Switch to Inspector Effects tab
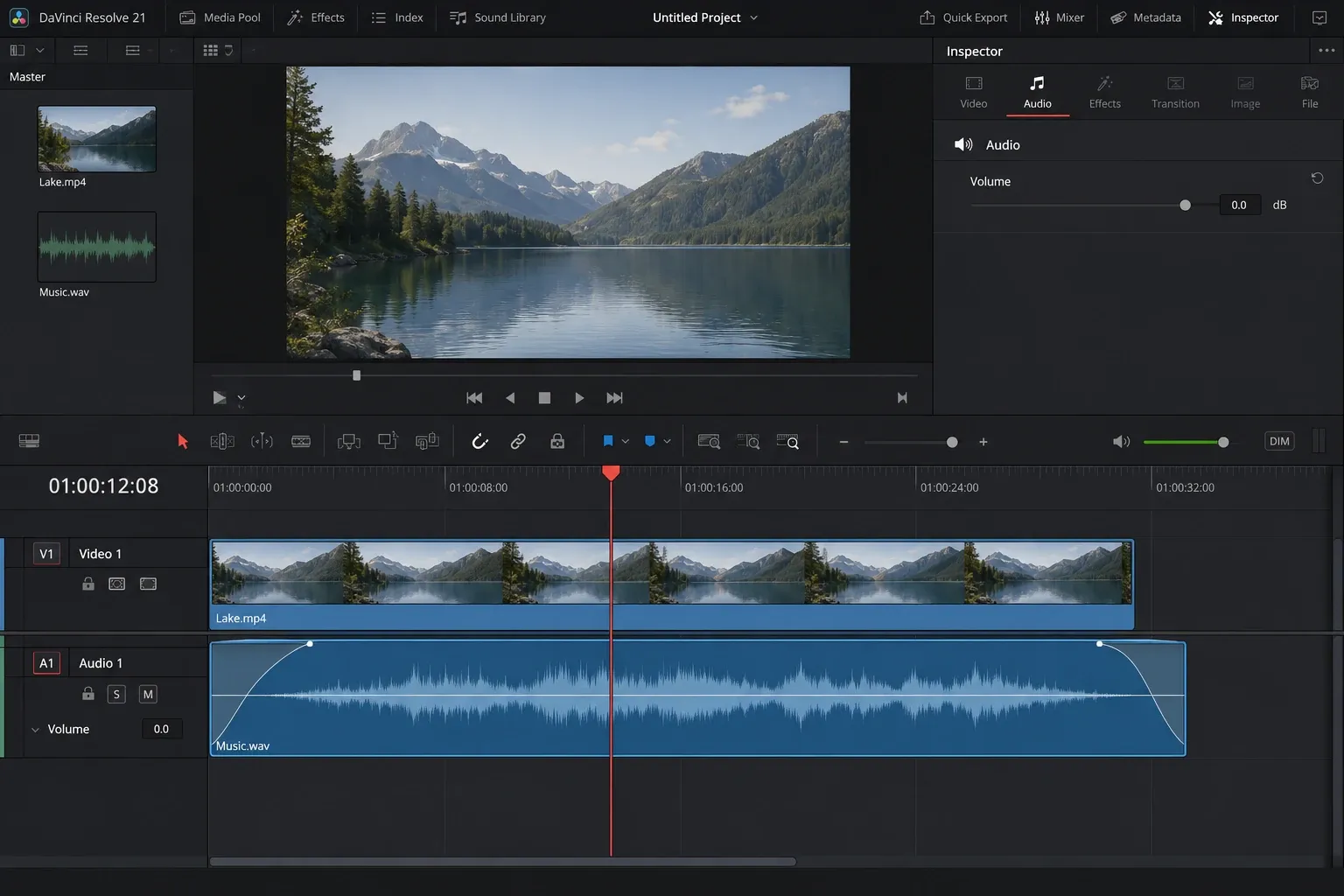This screenshot has width=1344, height=896. click(x=1105, y=93)
